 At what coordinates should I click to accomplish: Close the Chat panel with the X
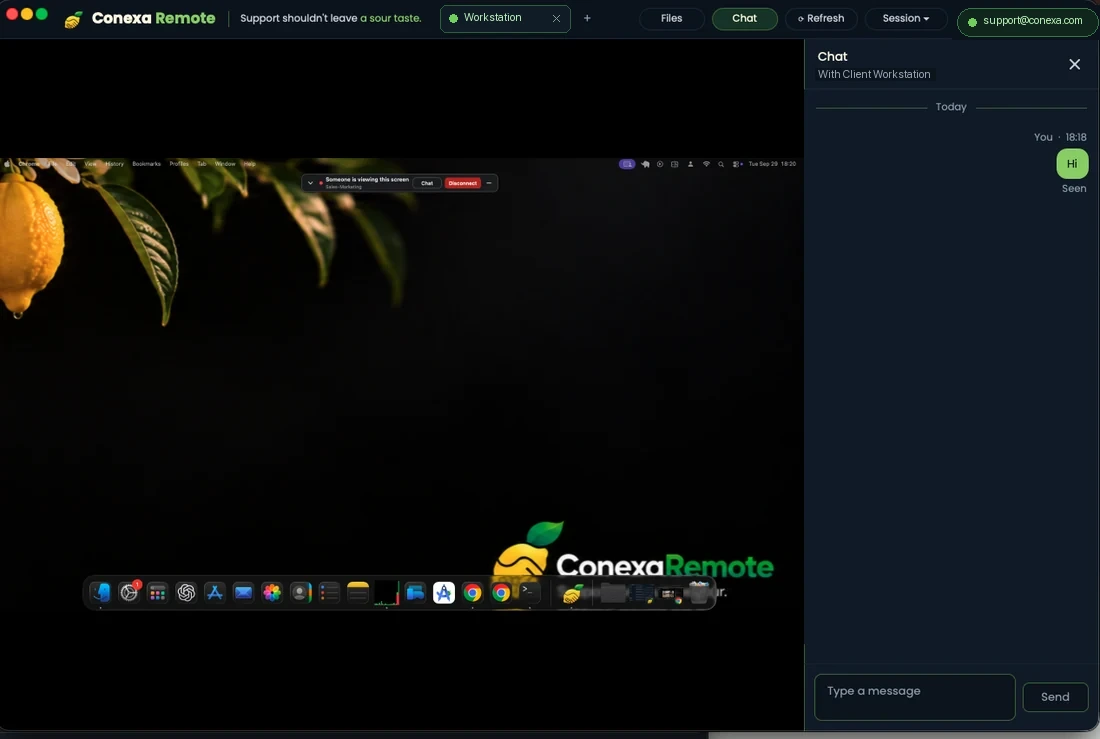pos(1074,65)
